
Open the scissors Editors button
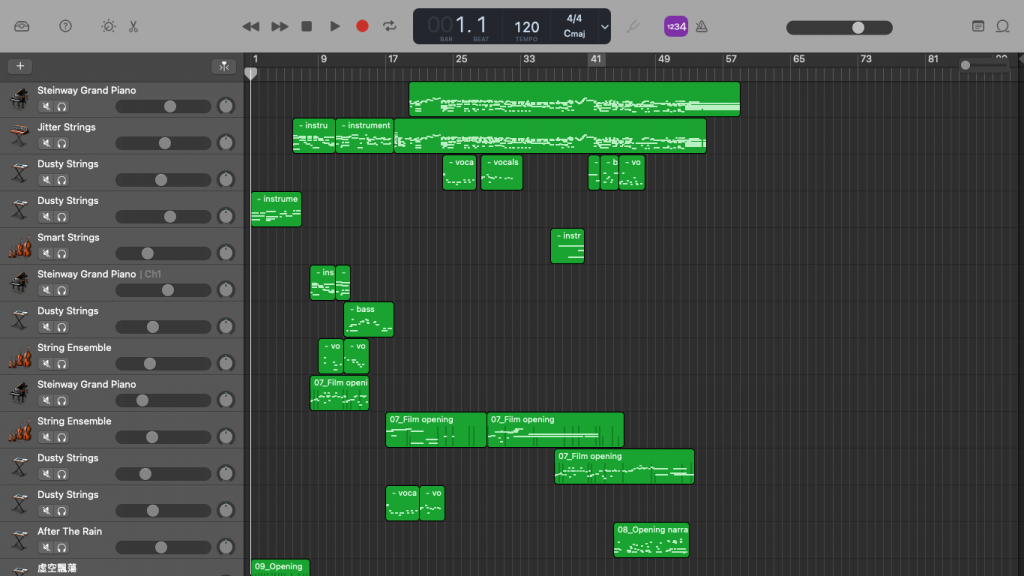coord(132,26)
